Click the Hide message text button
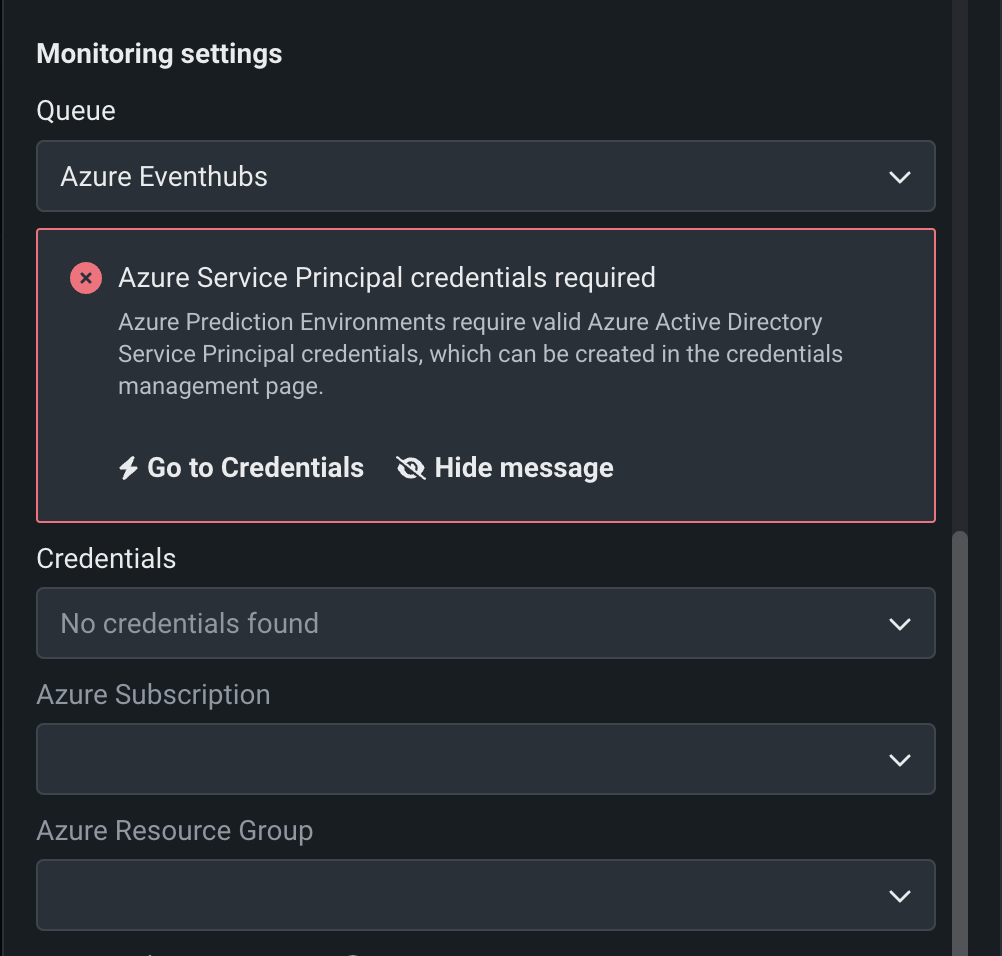Image resolution: width=1002 pixels, height=956 pixels. click(x=524, y=468)
